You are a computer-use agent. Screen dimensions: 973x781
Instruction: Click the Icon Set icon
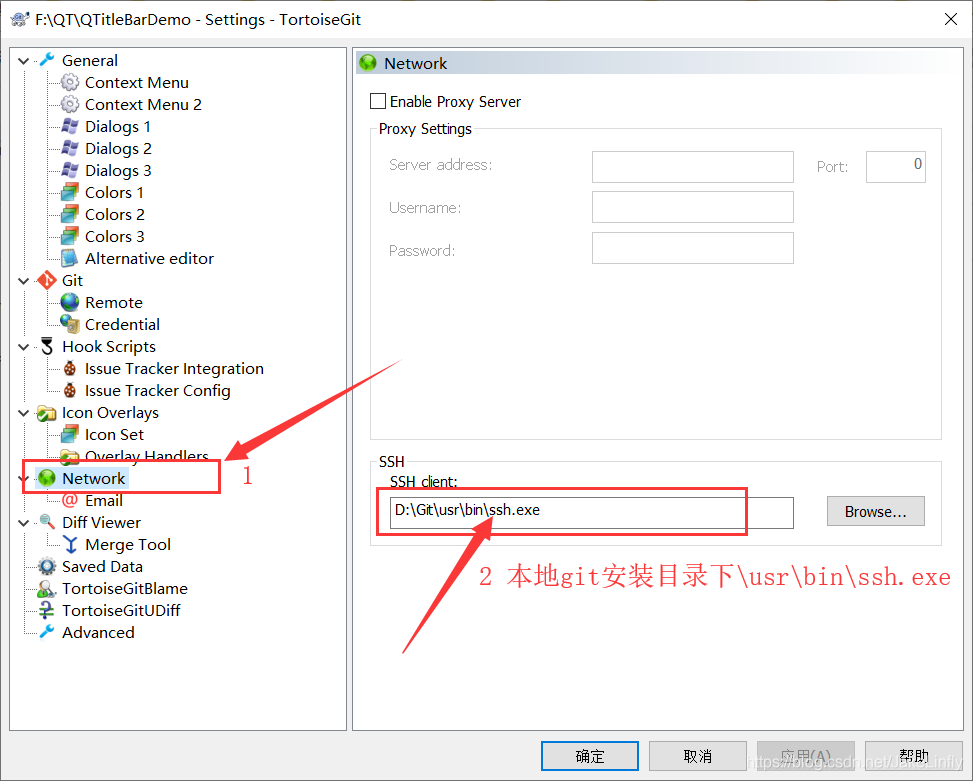[70, 434]
